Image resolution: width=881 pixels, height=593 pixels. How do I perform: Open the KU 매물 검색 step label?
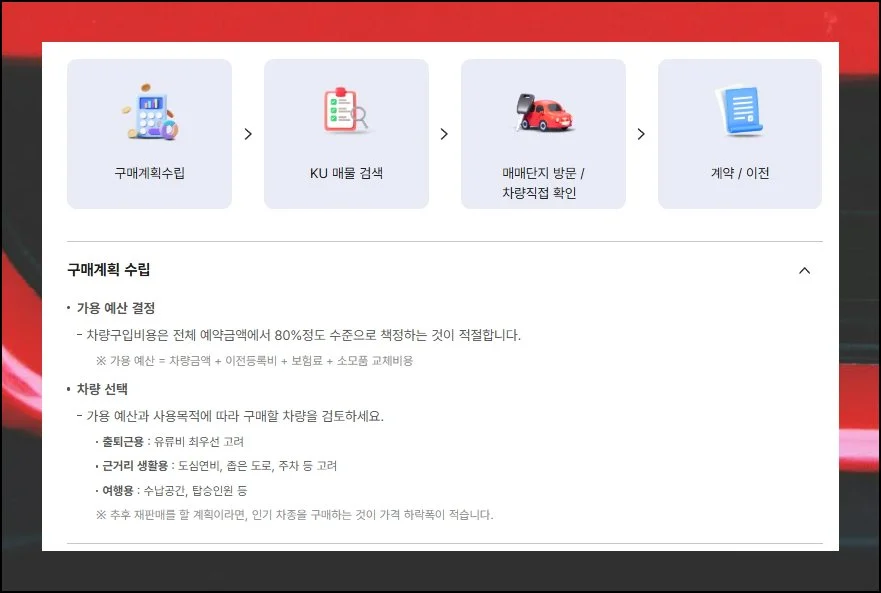tap(346, 173)
